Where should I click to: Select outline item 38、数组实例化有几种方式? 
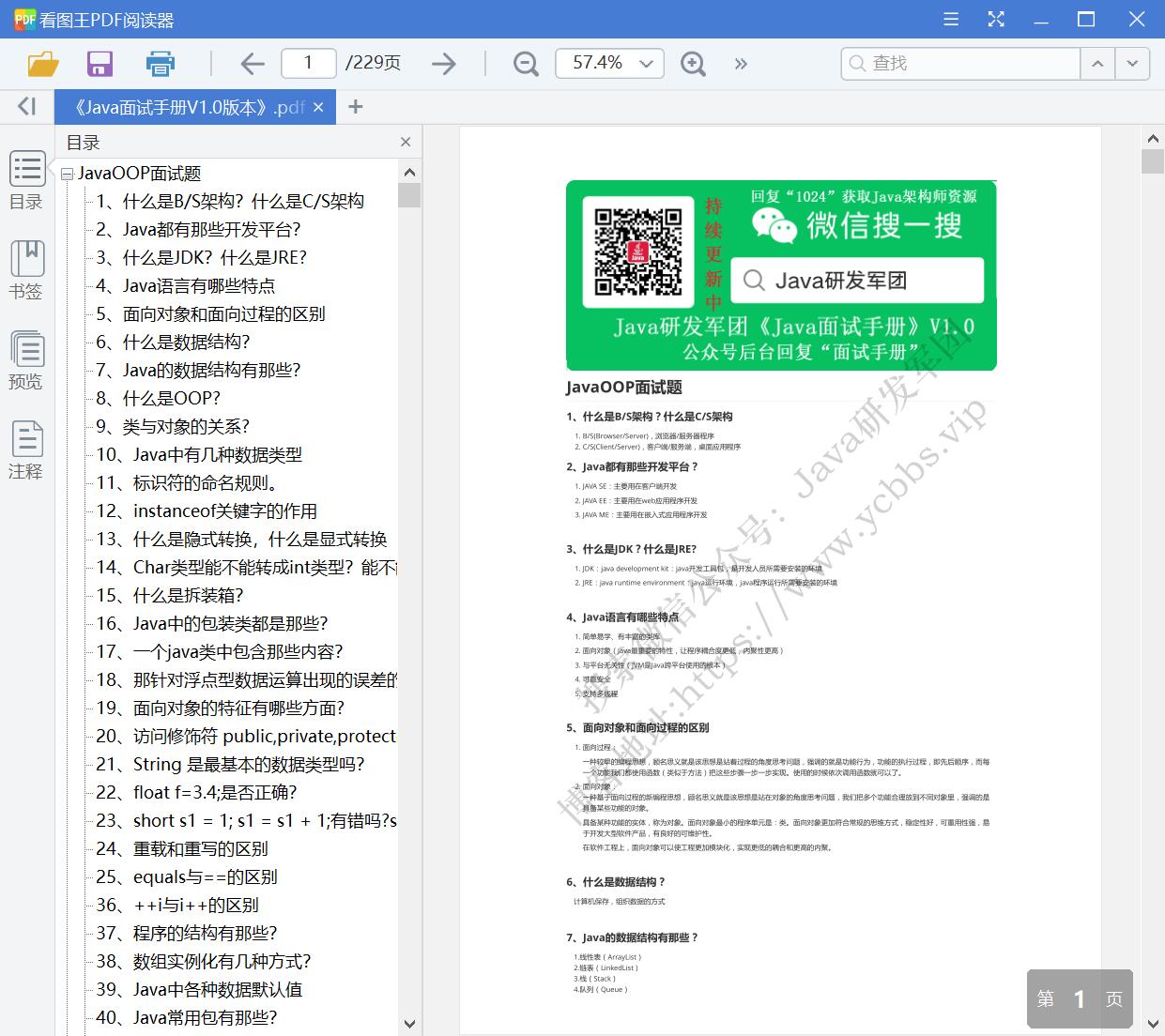tap(204, 961)
